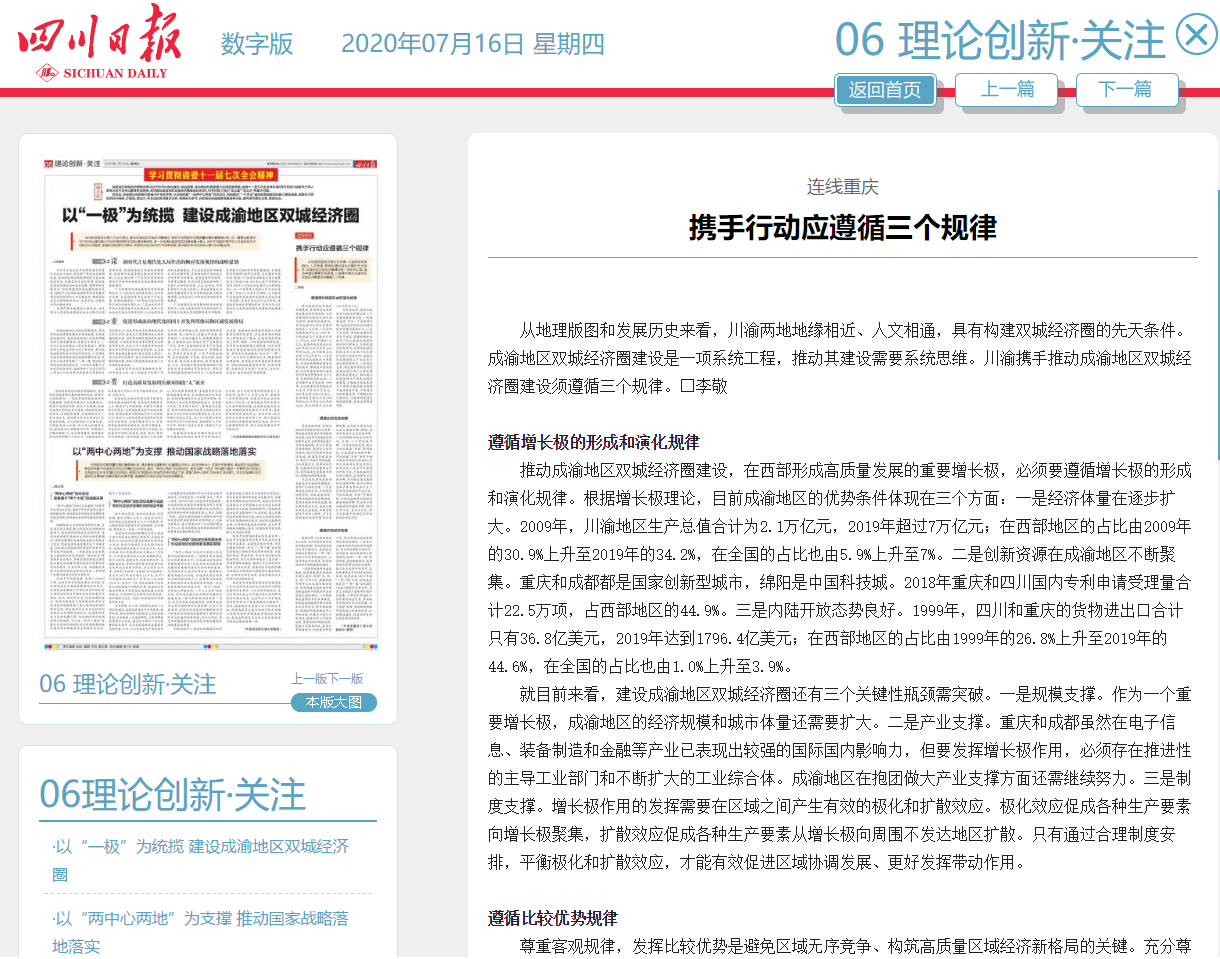1220x959 pixels.
Task: Click the Sichuan Daily logo
Action: coord(100,42)
